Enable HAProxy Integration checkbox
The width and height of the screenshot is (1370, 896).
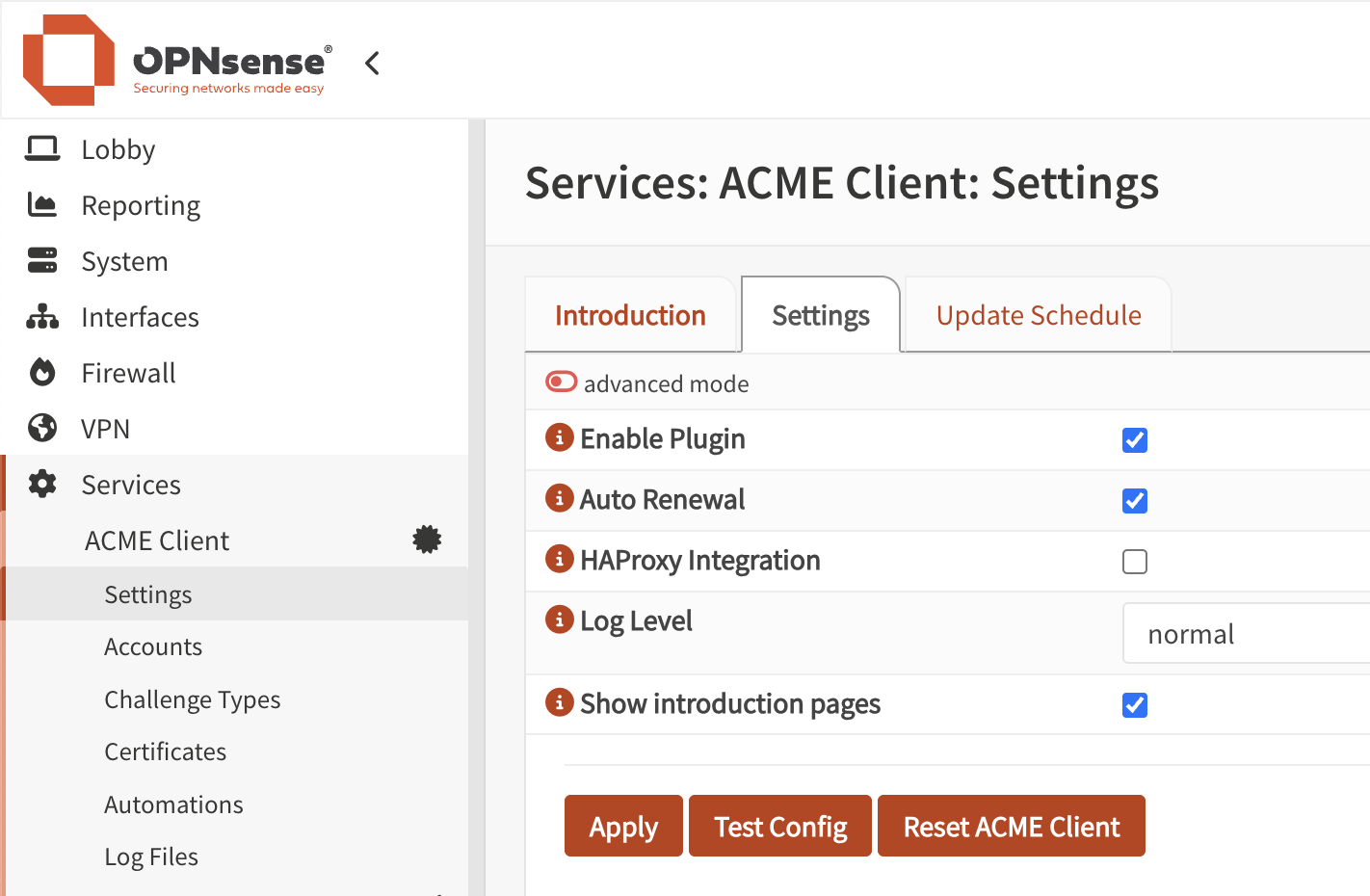coord(1135,562)
